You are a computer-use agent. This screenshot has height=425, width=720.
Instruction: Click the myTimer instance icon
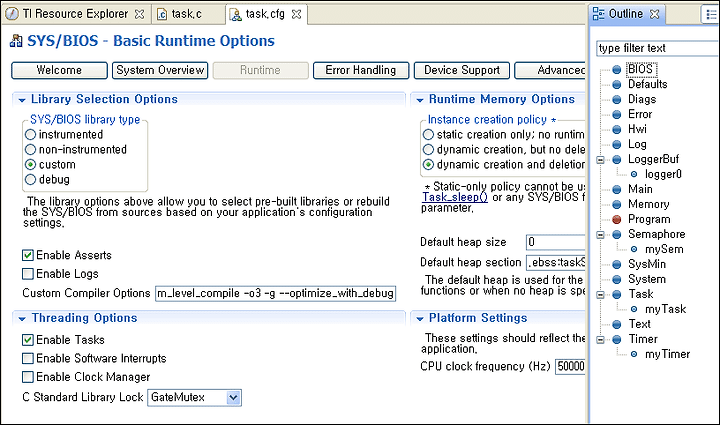[x=634, y=354]
